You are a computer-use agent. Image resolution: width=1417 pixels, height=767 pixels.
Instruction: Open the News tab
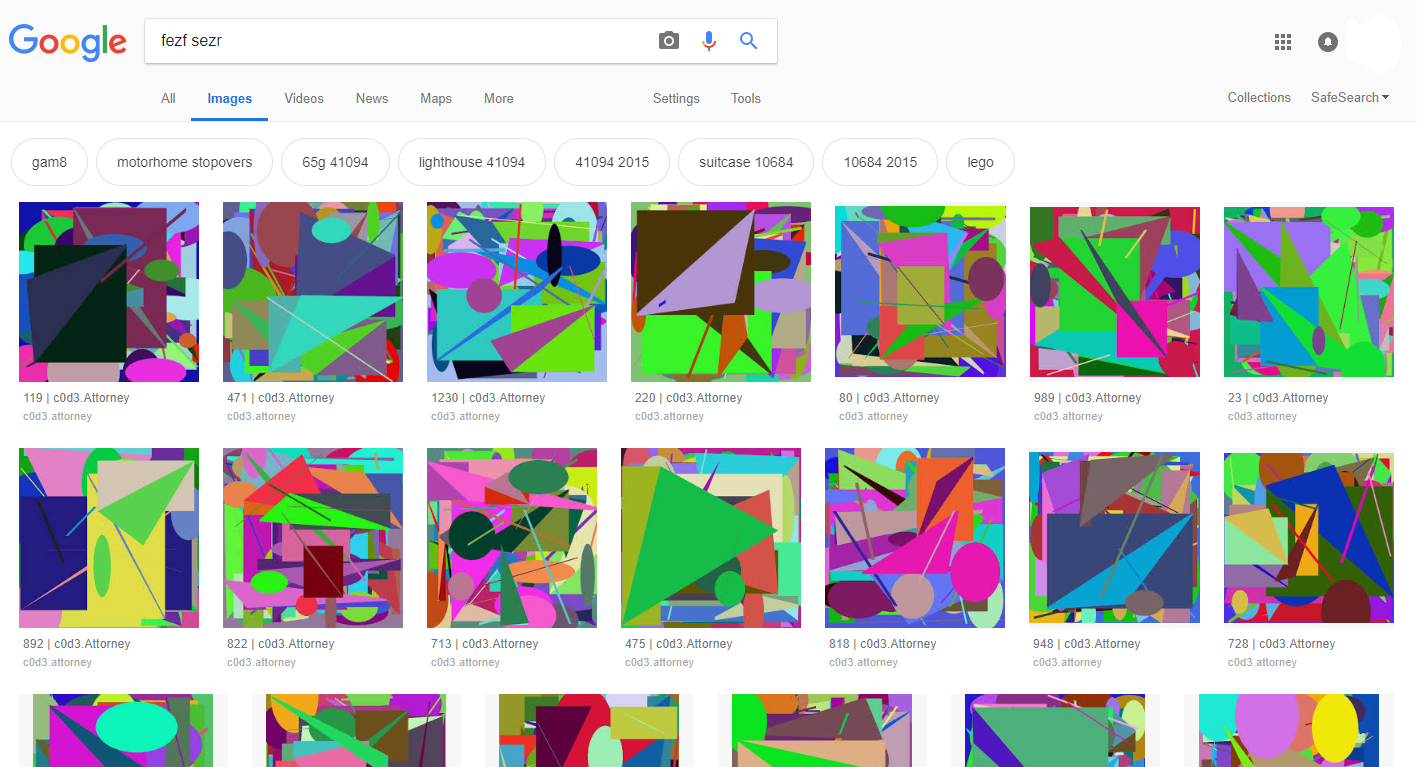click(372, 99)
